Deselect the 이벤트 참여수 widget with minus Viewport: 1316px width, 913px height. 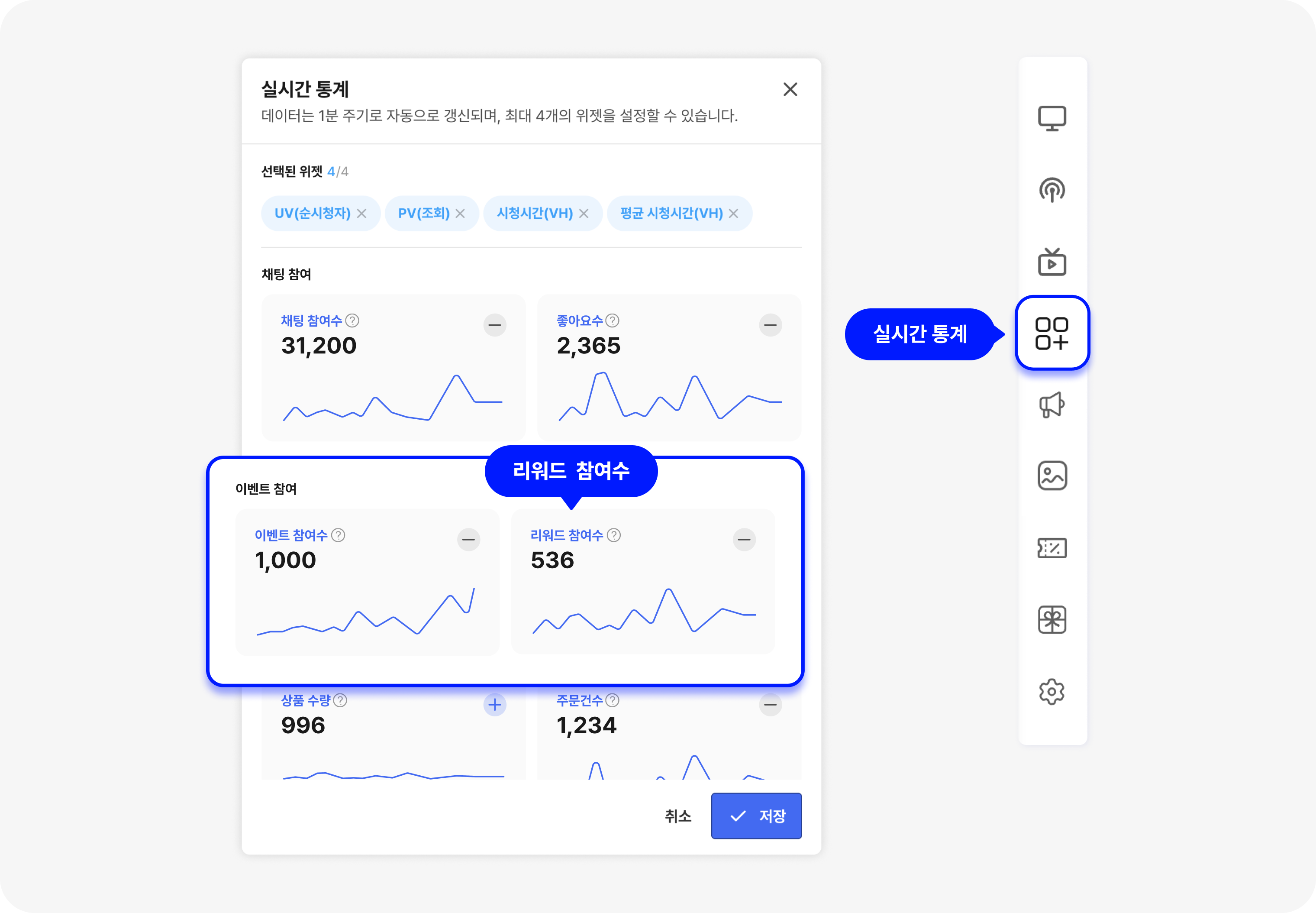tap(469, 540)
